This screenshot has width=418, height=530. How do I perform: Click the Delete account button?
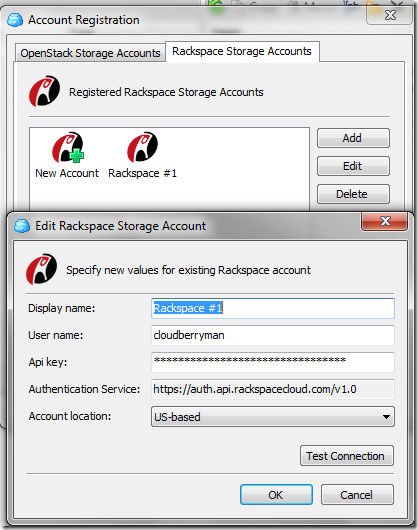point(353,194)
